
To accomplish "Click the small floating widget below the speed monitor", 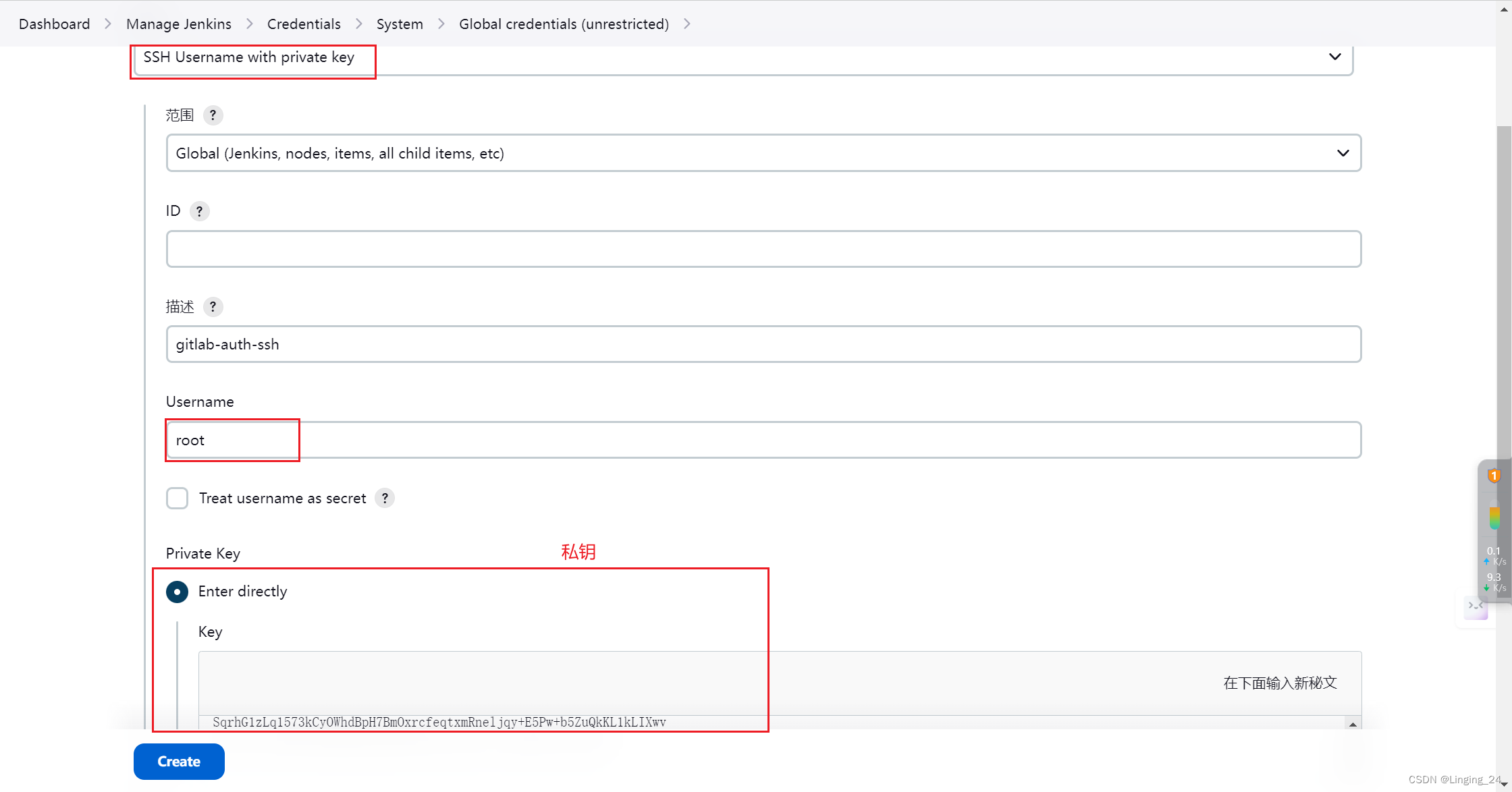I will (x=1476, y=607).
